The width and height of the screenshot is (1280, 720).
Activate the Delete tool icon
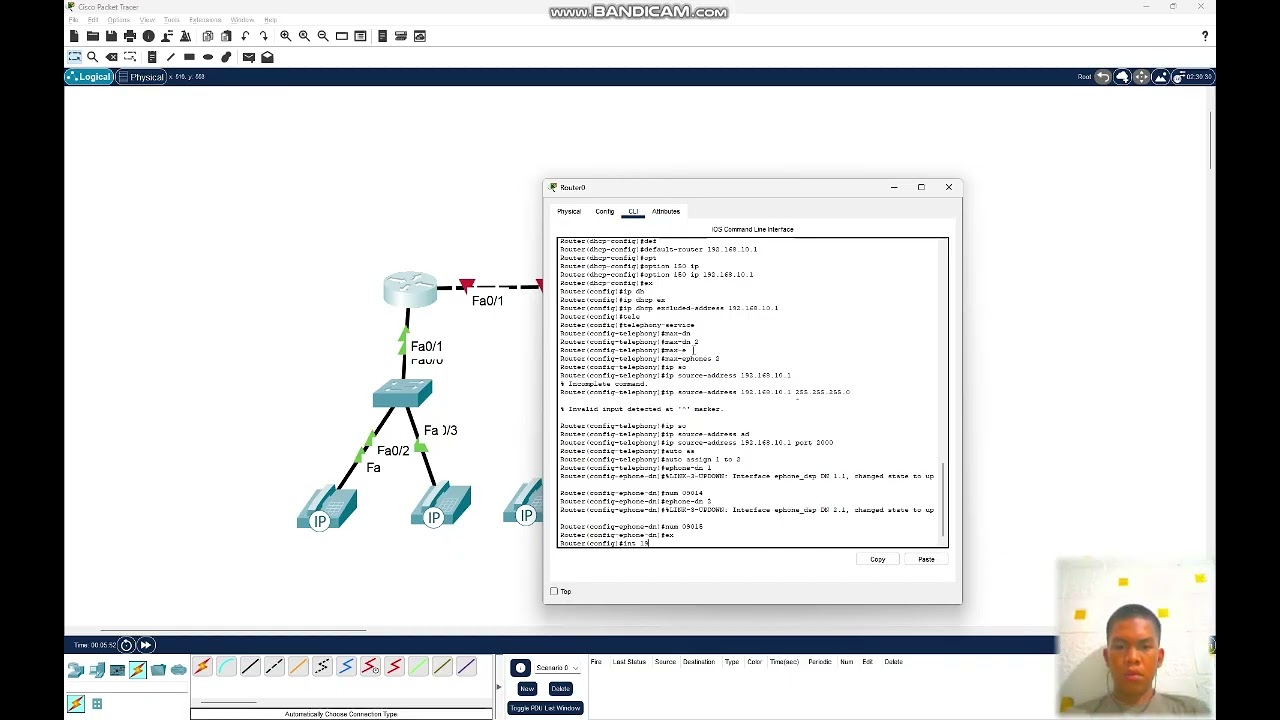point(111,57)
